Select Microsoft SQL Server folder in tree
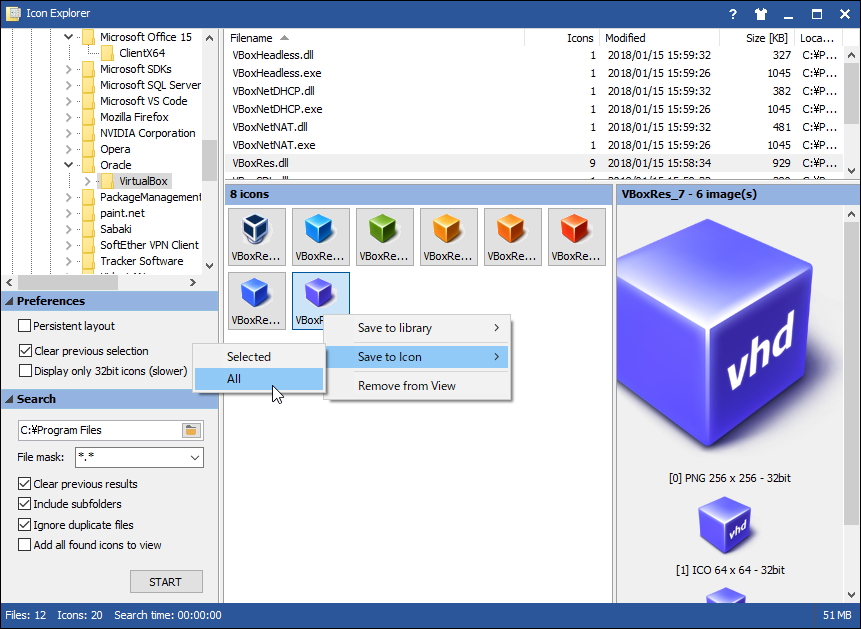This screenshot has width=861, height=629. [x=150, y=85]
